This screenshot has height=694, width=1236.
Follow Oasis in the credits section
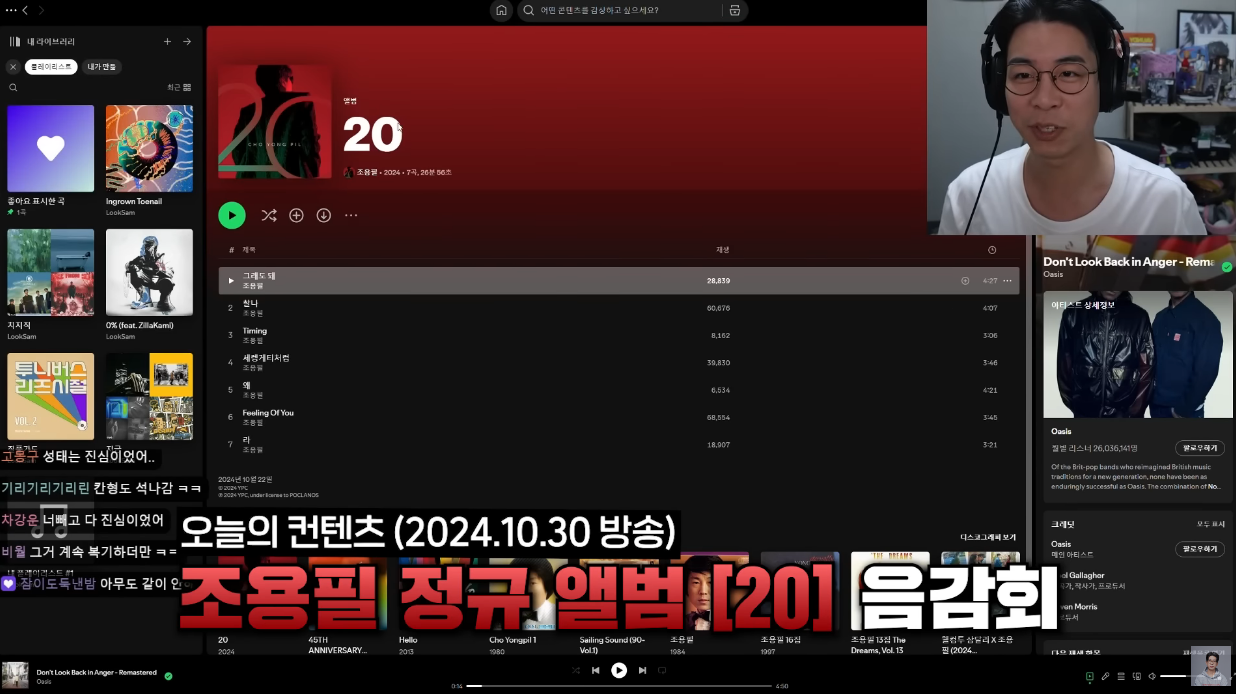click(x=1199, y=549)
